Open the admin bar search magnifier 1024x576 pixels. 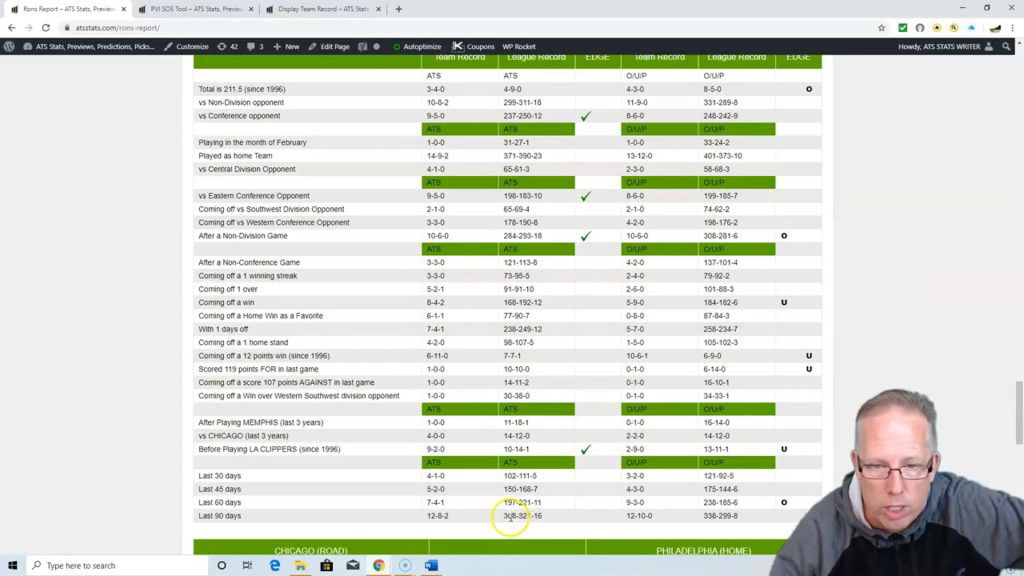pyautogui.click(x=1006, y=46)
